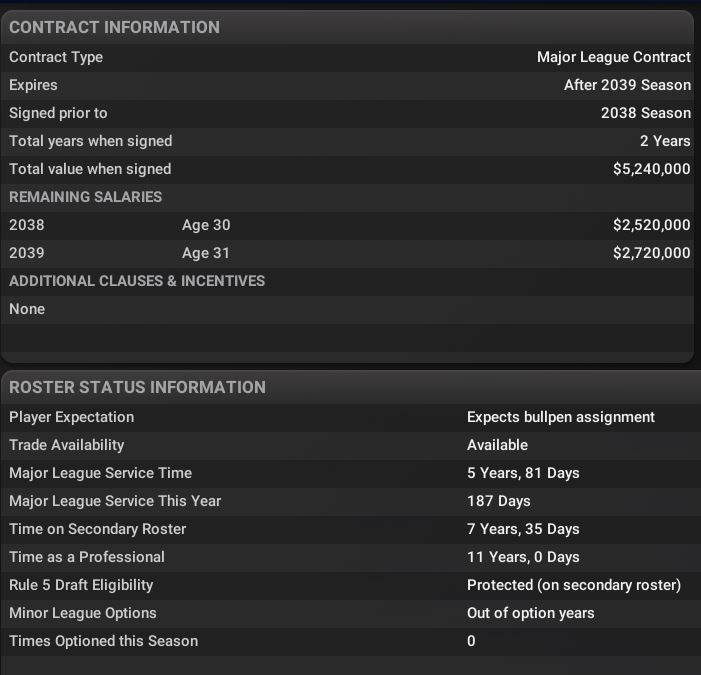
Task: Click the $2,720,000 salary for 2039
Action: (651, 253)
